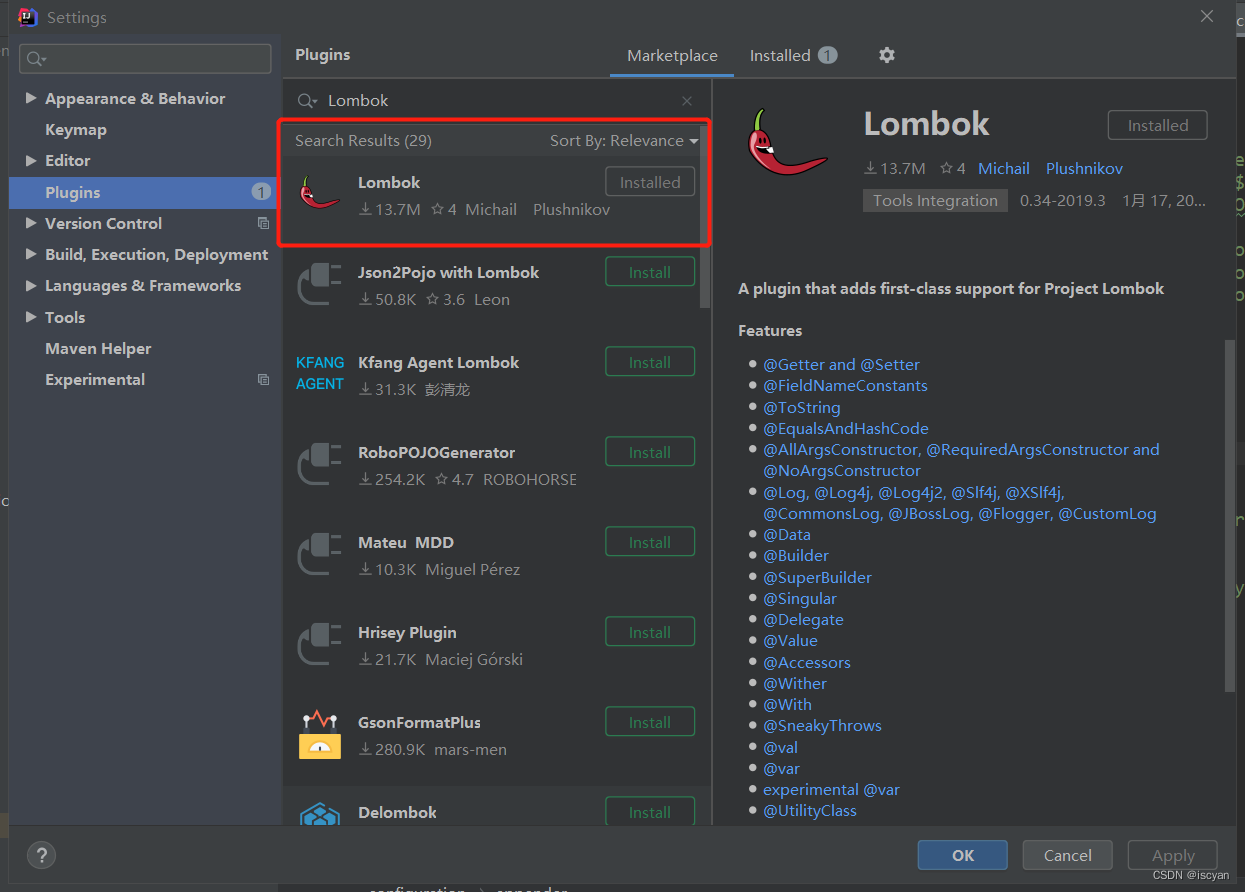The image size is (1245, 892).
Task: Click the Plugins update count badge
Action: tap(261, 192)
